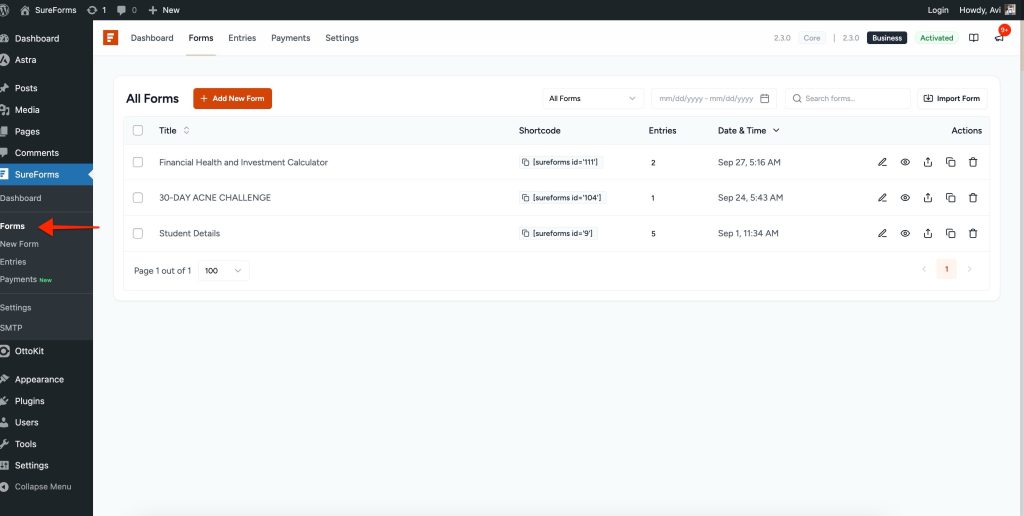Viewport: 1024px width, 516px height.
Task: Switch to the Entries tab in header
Action: point(242,38)
